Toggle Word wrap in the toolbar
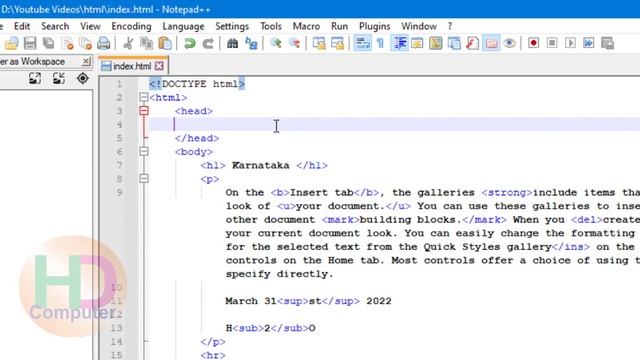Screen dimensions: 640x360 (362, 43)
